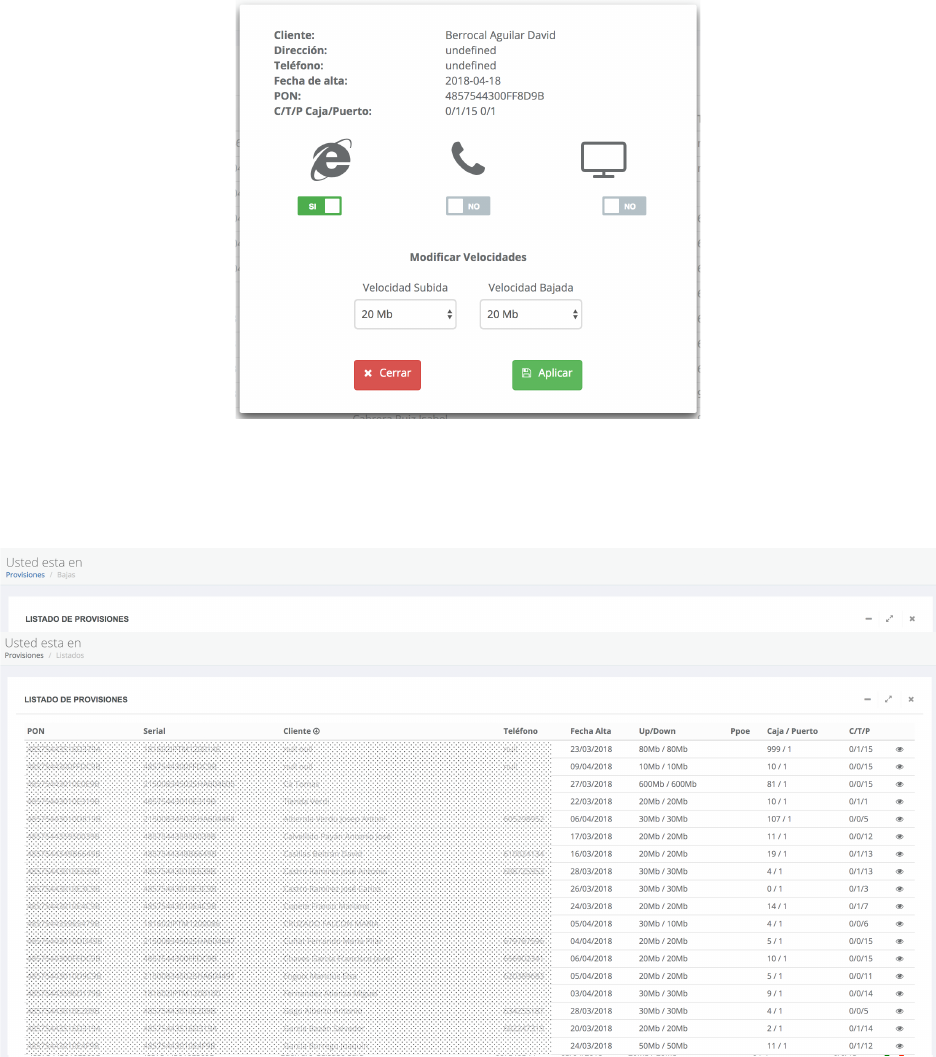Viewport: 936px width, 1057px height.
Task: Click client name Berrocal Aguilar David
Action: coord(500,35)
